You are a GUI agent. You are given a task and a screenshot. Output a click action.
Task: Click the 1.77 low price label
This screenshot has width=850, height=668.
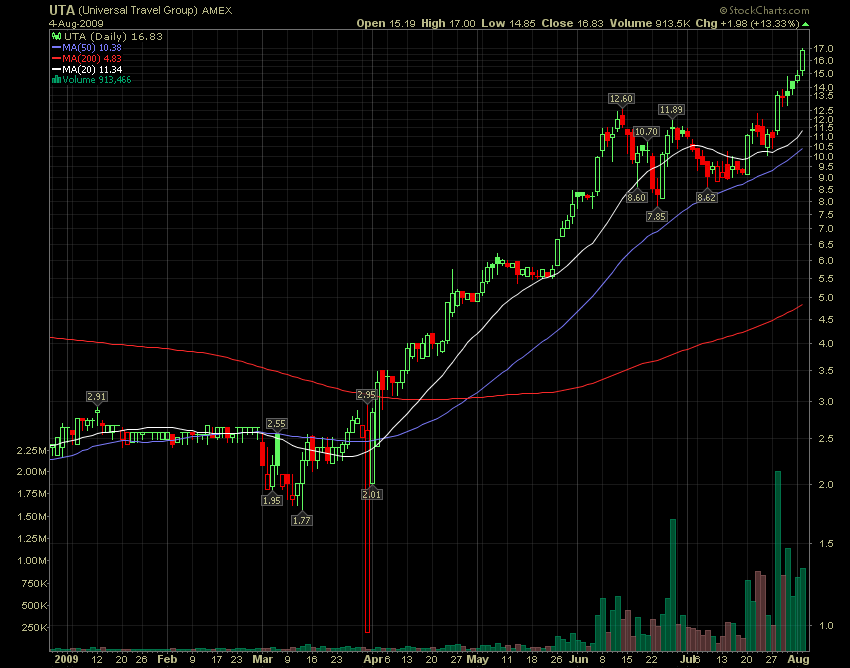(x=301, y=520)
